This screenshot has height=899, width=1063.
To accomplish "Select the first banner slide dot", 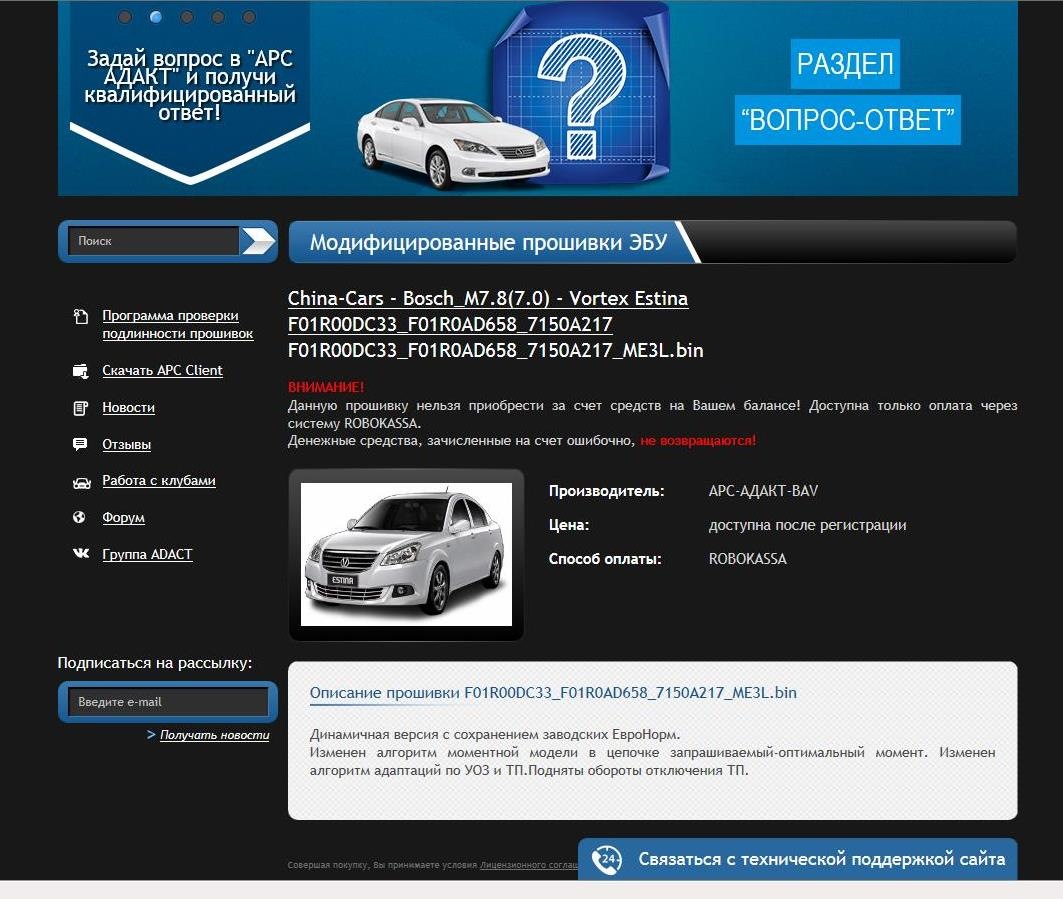I will pos(125,17).
